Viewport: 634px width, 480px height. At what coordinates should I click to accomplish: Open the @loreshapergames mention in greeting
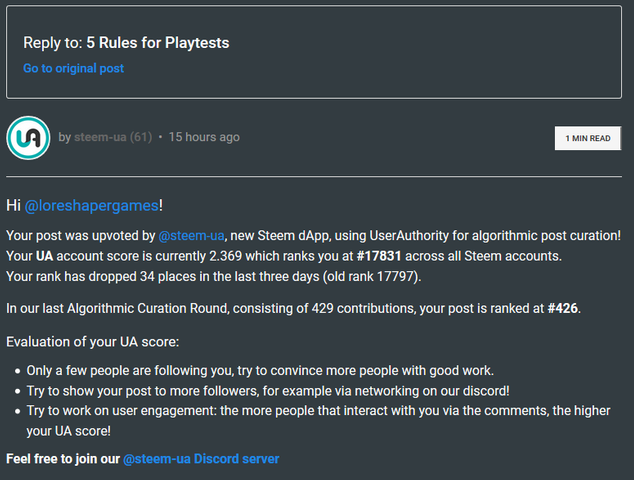[91, 205]
